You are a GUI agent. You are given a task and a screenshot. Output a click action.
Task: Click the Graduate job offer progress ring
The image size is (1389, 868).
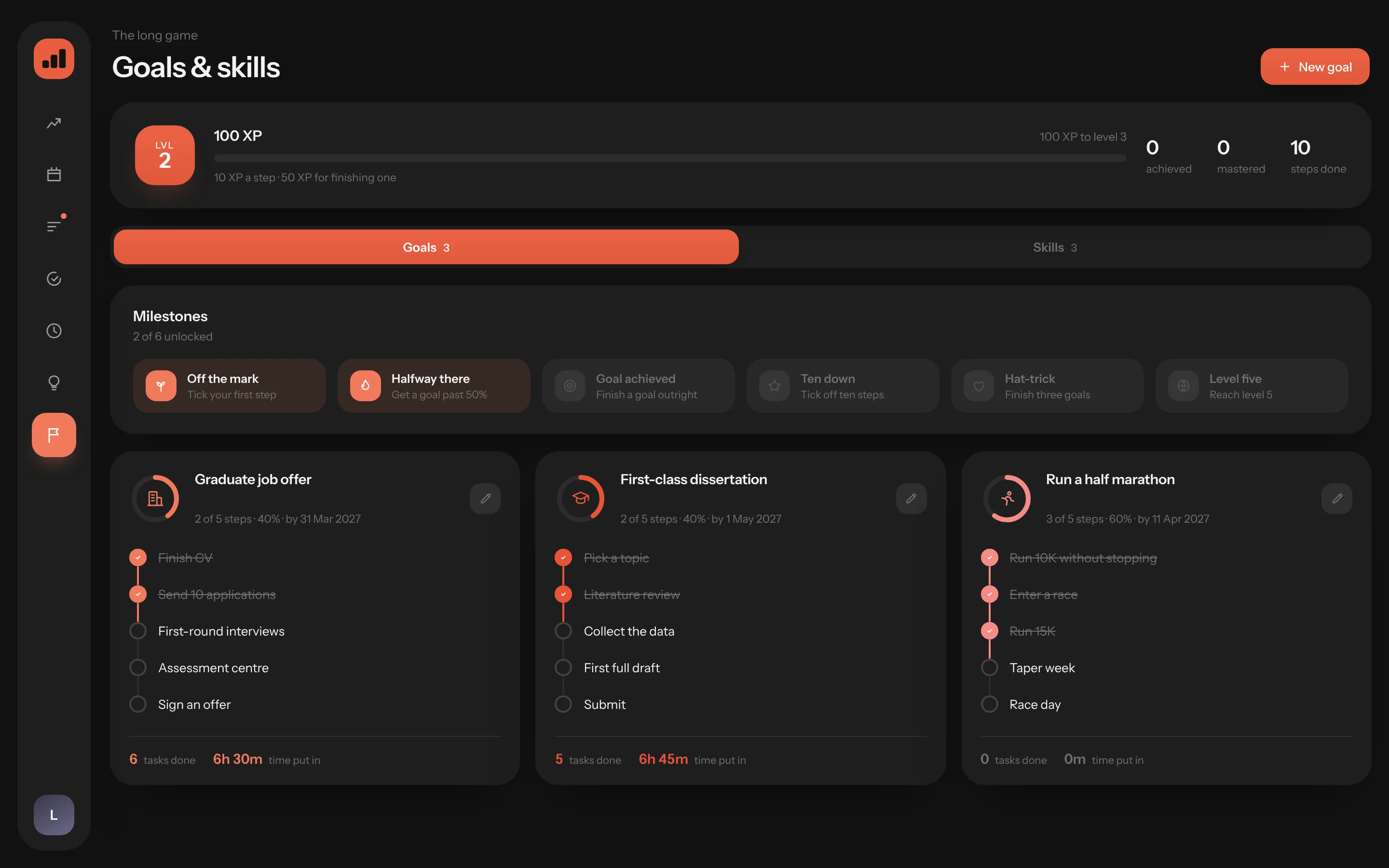point(155,498)
